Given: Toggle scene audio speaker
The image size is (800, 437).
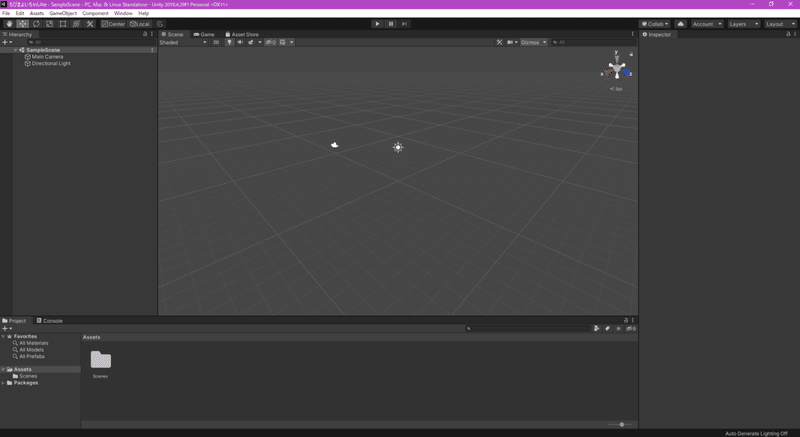Looking at the screenshot, I should (x=240, y=42).
